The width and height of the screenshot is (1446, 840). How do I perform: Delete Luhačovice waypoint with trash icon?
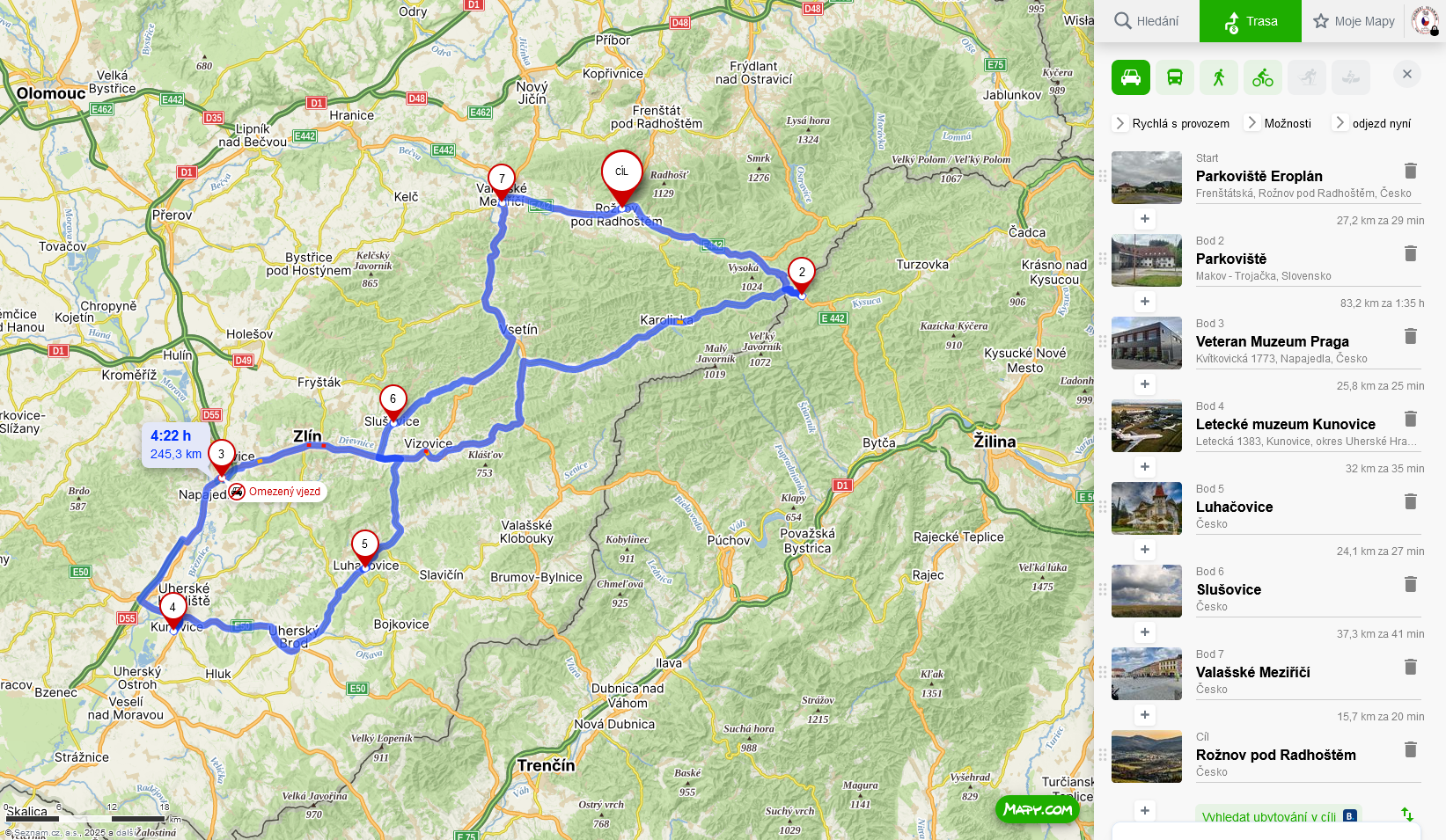pyautogui.click(x=1410, y=501)
